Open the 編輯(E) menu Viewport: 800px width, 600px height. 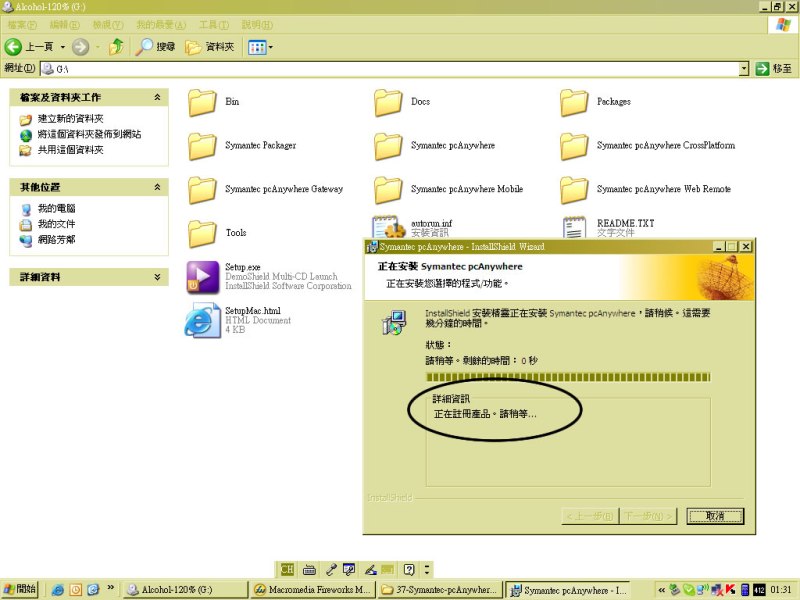click(x=64, y=24)
